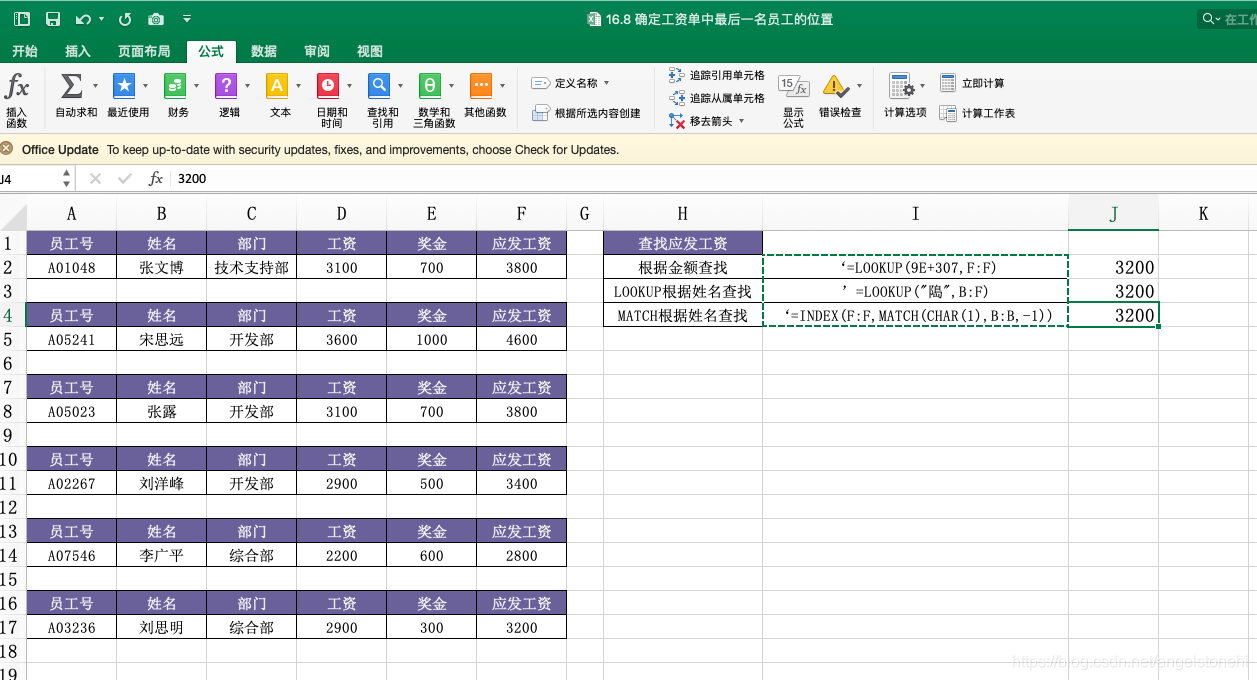Dismiss the Office Update notification bar
The width and height of the screenshot is (1257, 680).
[8, 149]
